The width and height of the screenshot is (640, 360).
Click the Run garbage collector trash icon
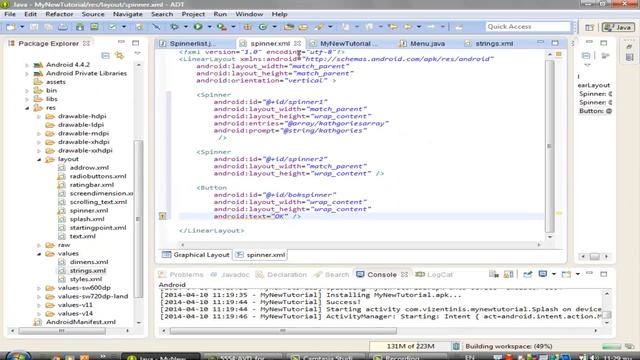tap(456, 346)
